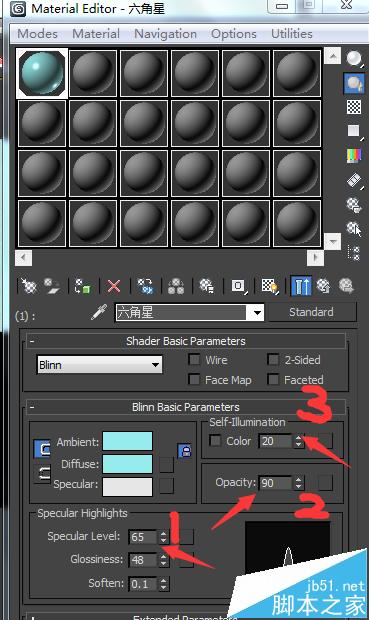Open the material name dropdown arrow
Image resolution: width=369 pixels, height=620 pixels.
click(x=257, y=313)
